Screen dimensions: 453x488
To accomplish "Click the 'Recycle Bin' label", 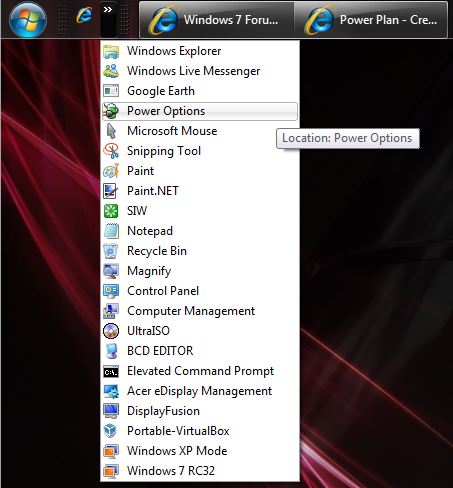I will point(157,251).
